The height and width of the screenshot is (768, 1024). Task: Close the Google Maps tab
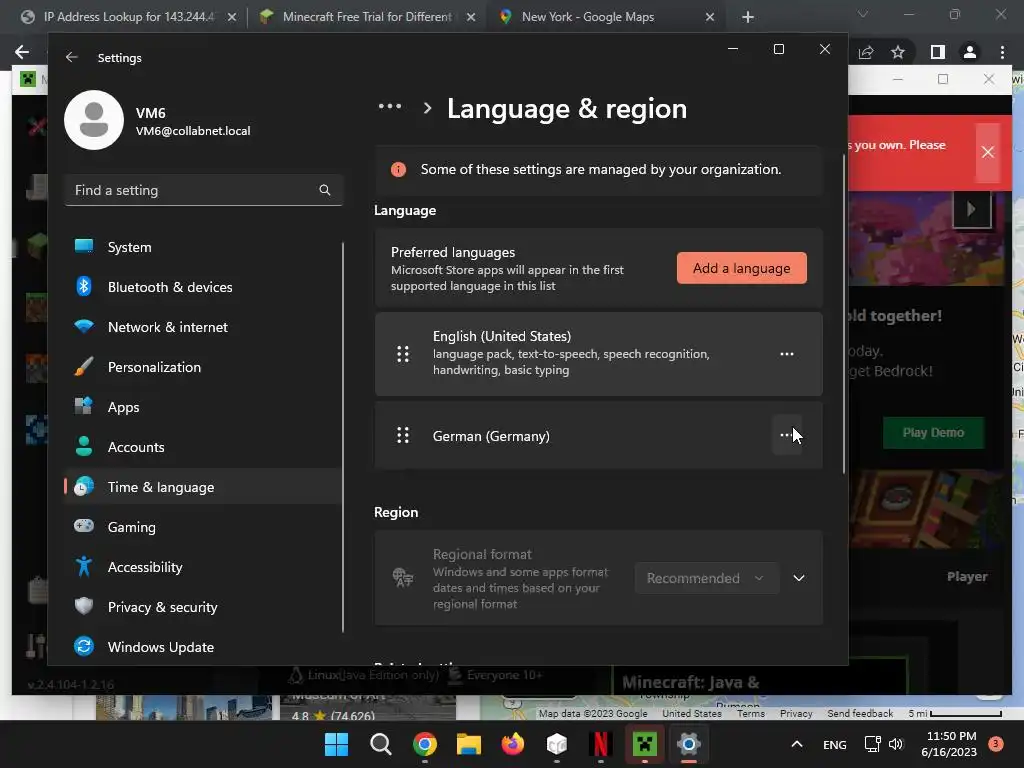710,17
